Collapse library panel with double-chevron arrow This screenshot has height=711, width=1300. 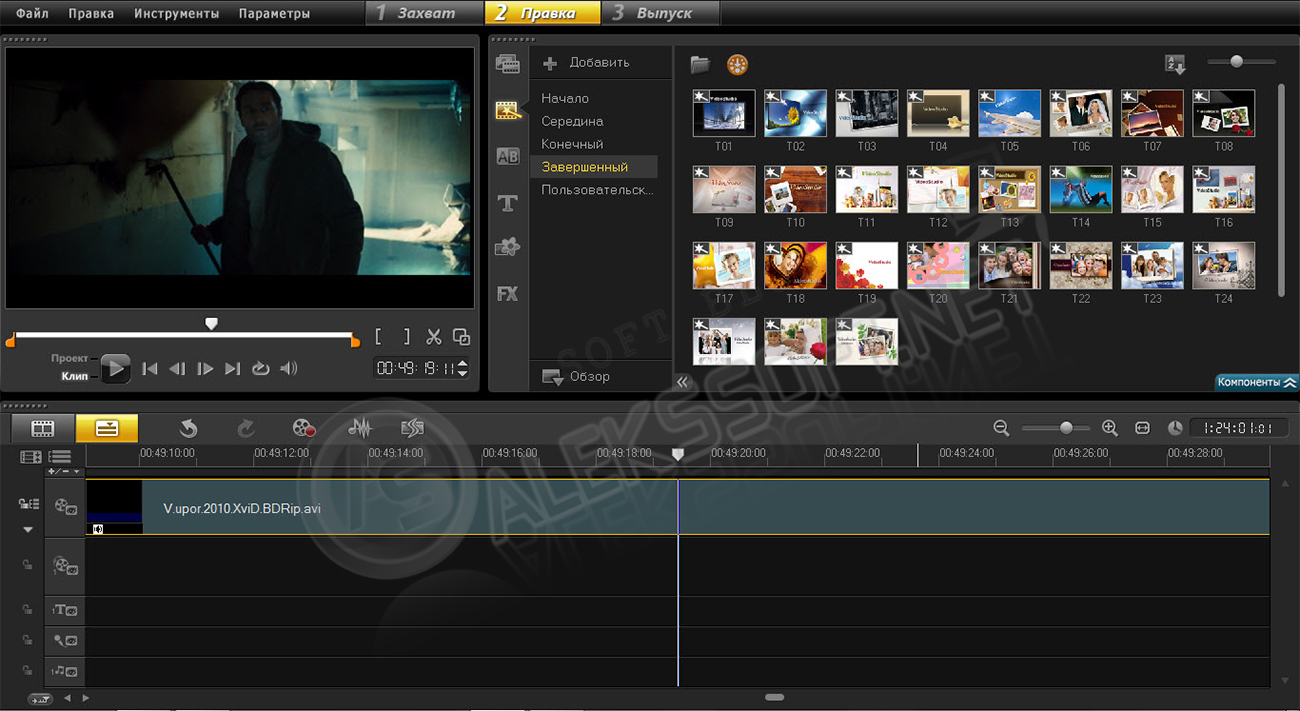683,382
